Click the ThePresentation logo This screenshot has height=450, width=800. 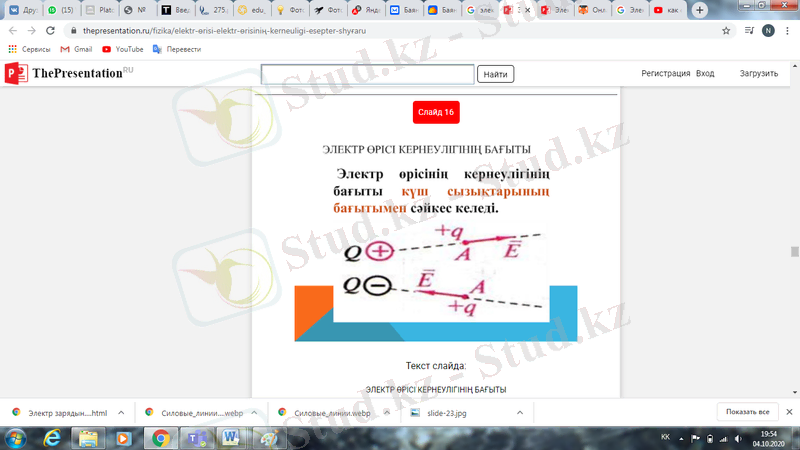69,73
